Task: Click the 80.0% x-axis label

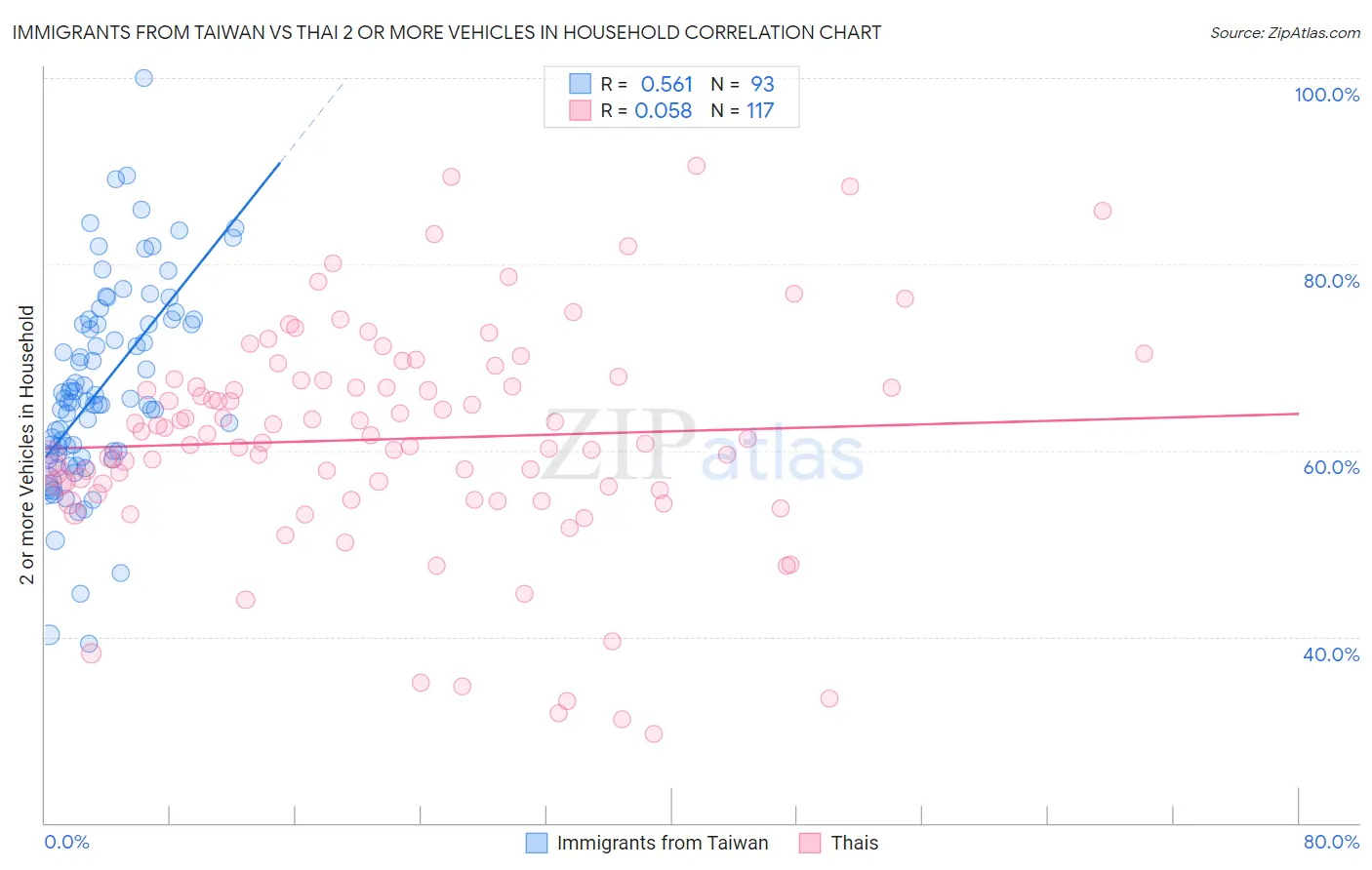Action: [x=1331, y=842]
